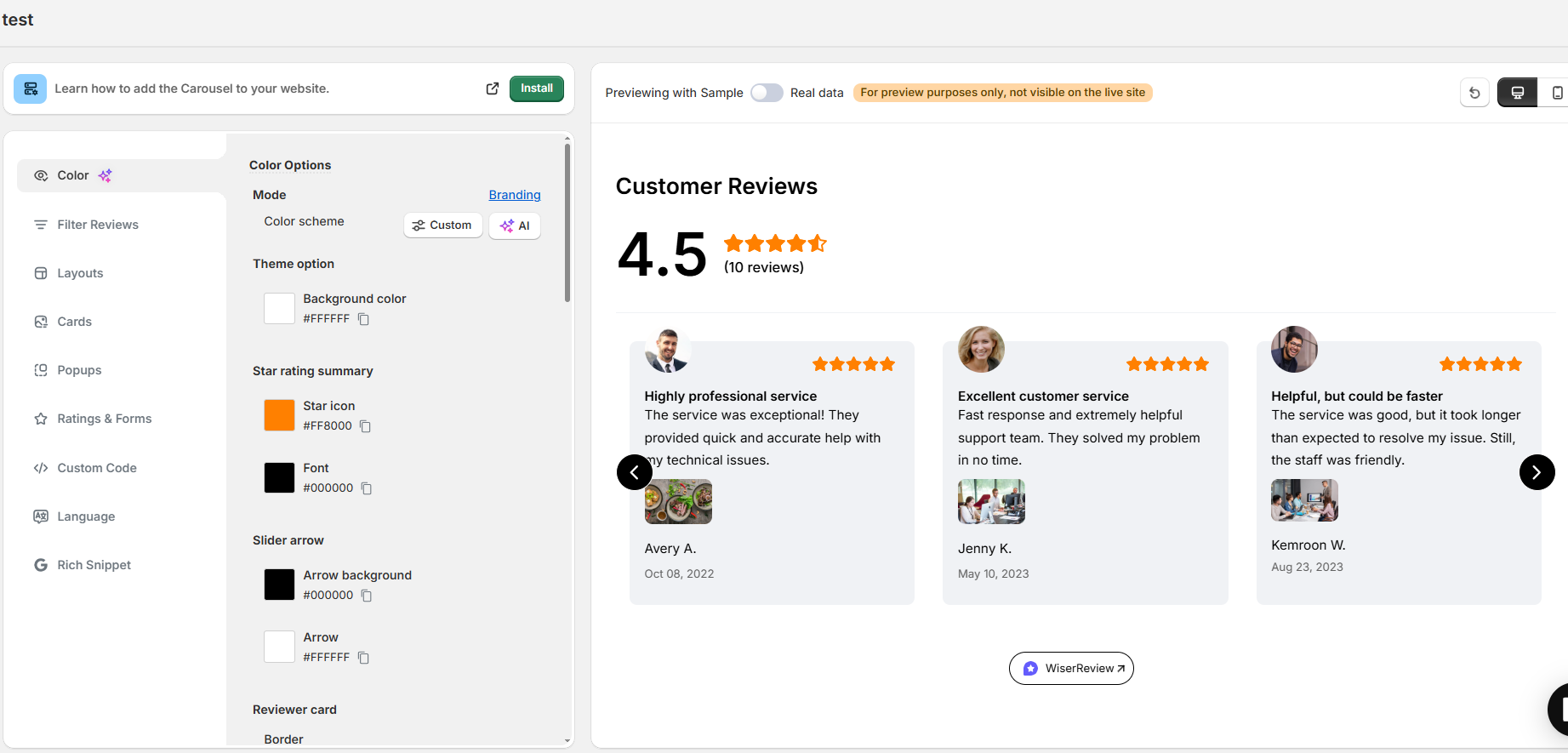Screen dimensions: 1568x753
Task: Go to next carousel slide
Action: point(1537,472)
